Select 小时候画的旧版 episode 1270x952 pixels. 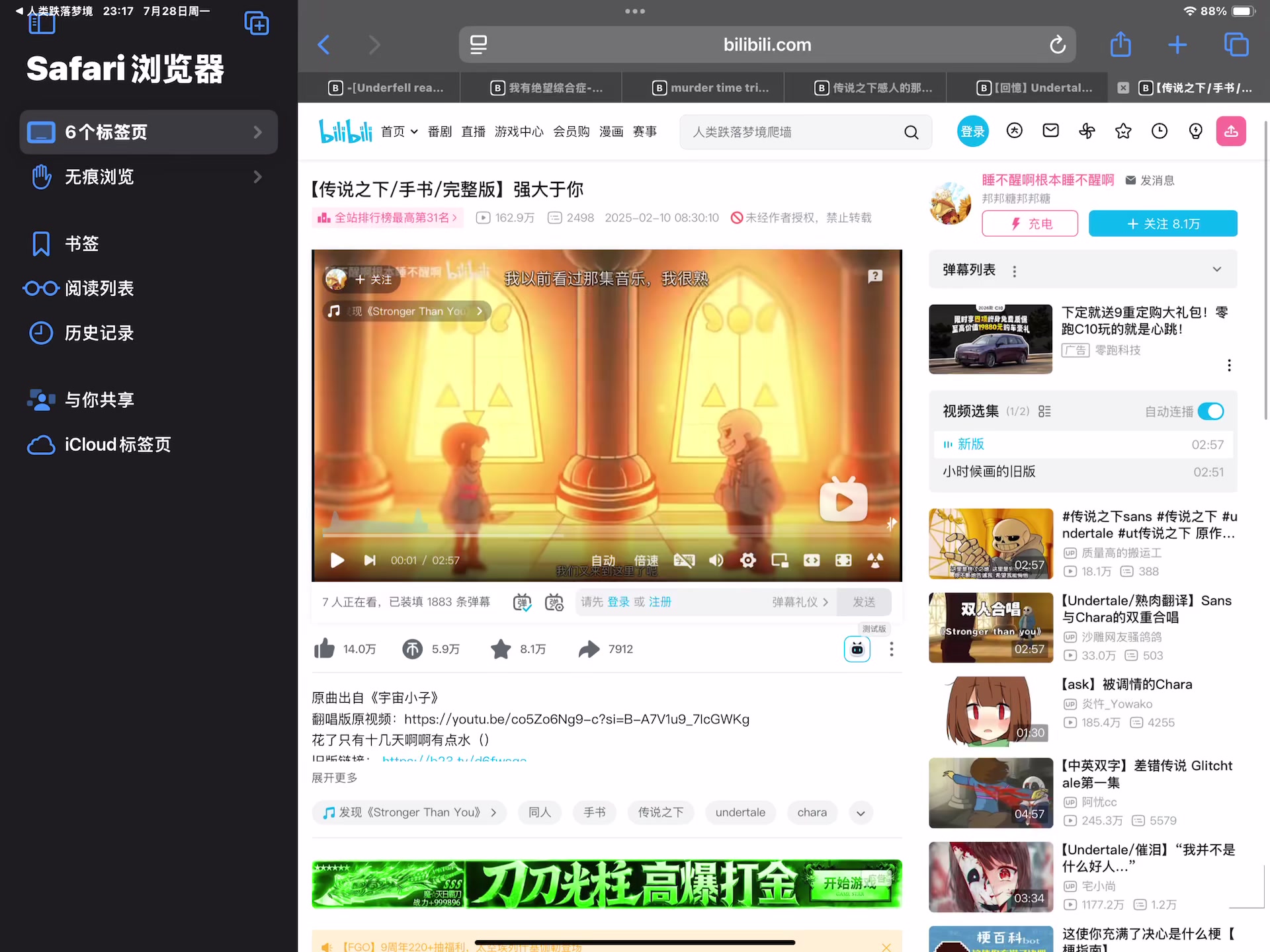(x=1083, y=471)
